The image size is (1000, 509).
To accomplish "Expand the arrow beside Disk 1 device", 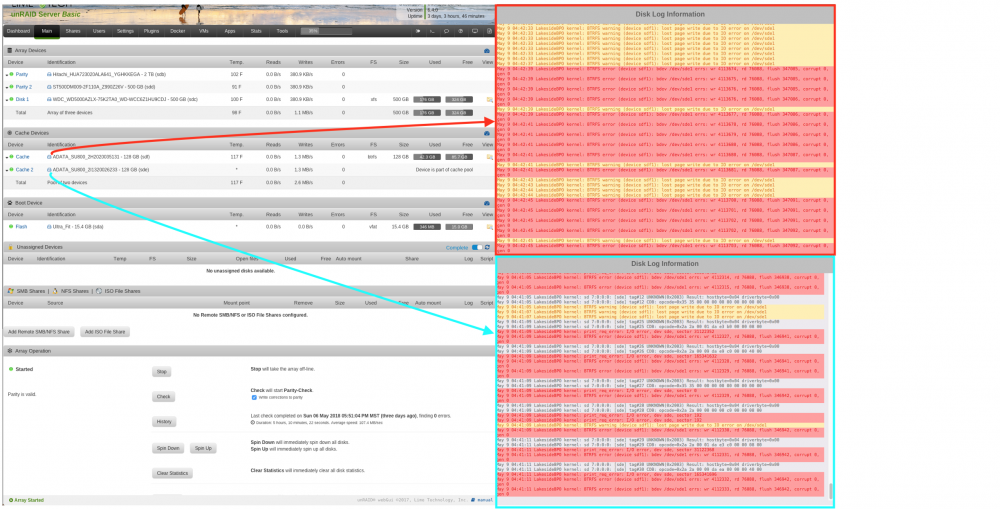I will (x=7, y=100).
